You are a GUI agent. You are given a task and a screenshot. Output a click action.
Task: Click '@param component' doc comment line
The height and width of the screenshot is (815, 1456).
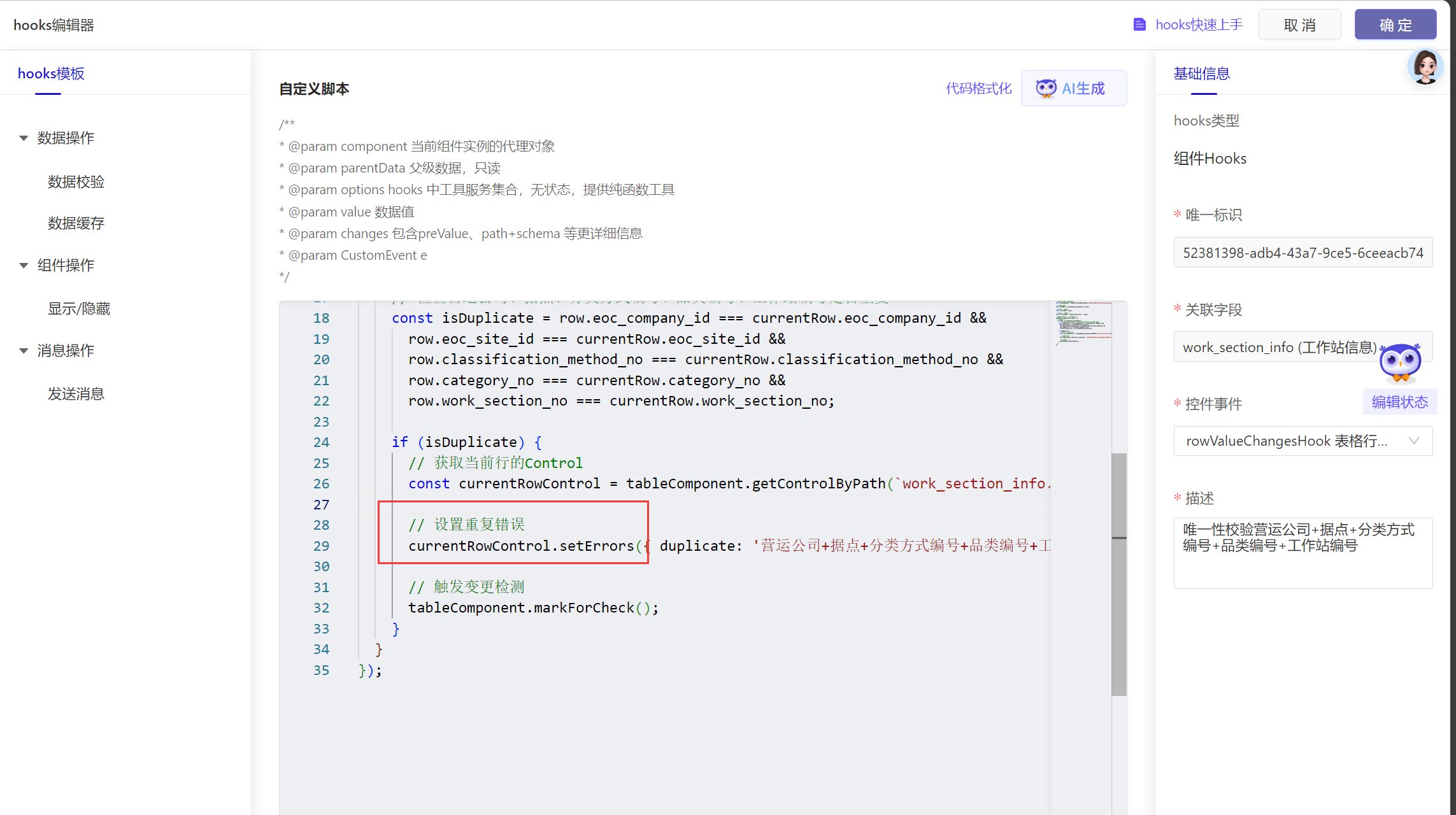point(417,146)
